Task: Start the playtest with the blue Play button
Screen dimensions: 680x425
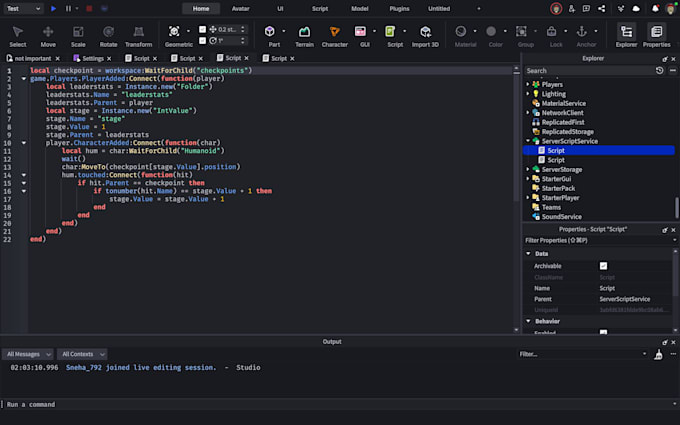Action: tap(53, 8)
